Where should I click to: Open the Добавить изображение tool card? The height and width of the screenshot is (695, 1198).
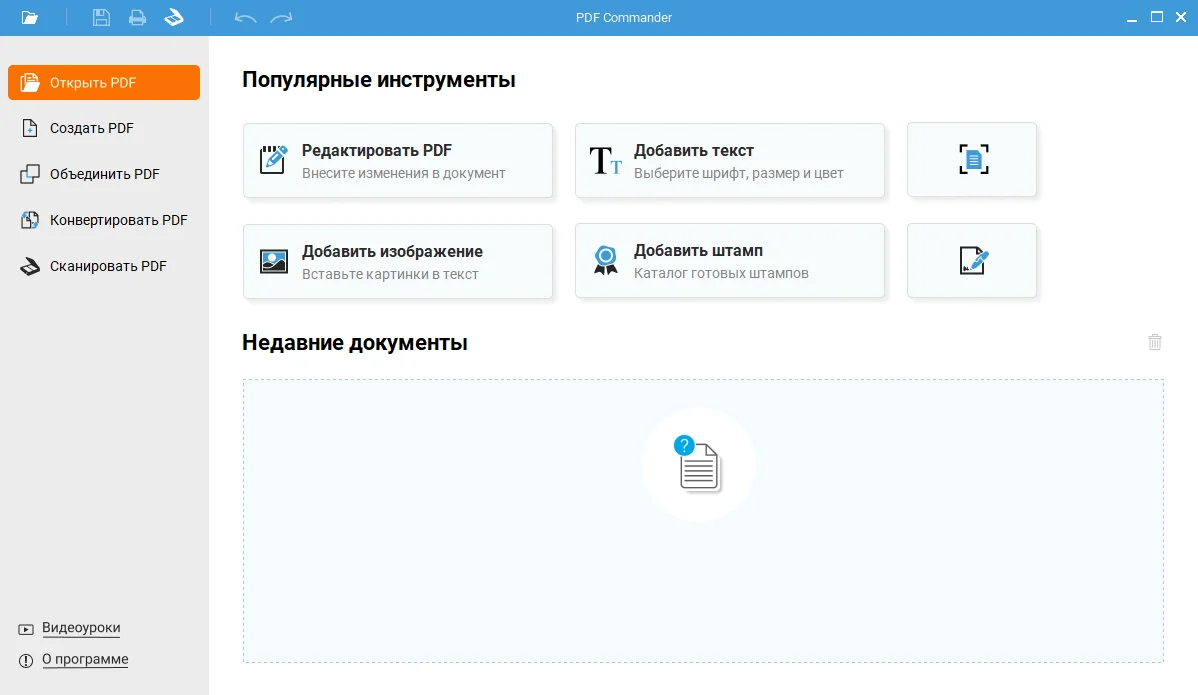point(398,261)
